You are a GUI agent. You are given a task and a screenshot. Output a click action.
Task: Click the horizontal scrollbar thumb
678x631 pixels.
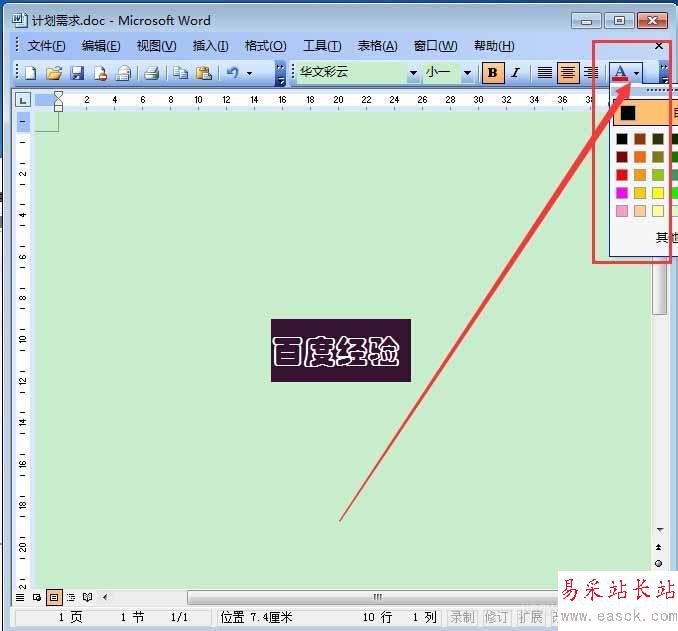[x=373, y=597]
